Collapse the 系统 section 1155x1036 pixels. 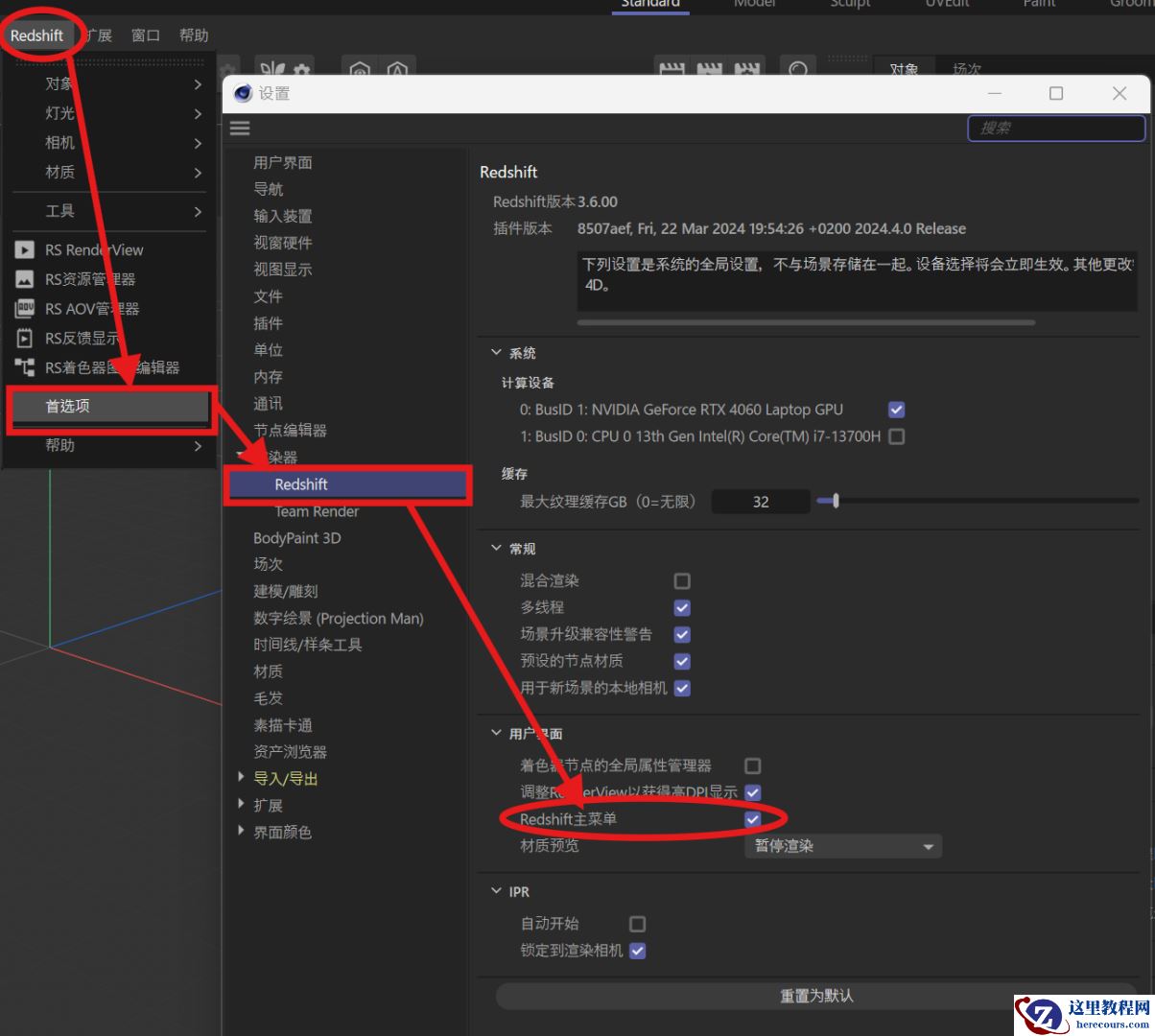(496, 352)
